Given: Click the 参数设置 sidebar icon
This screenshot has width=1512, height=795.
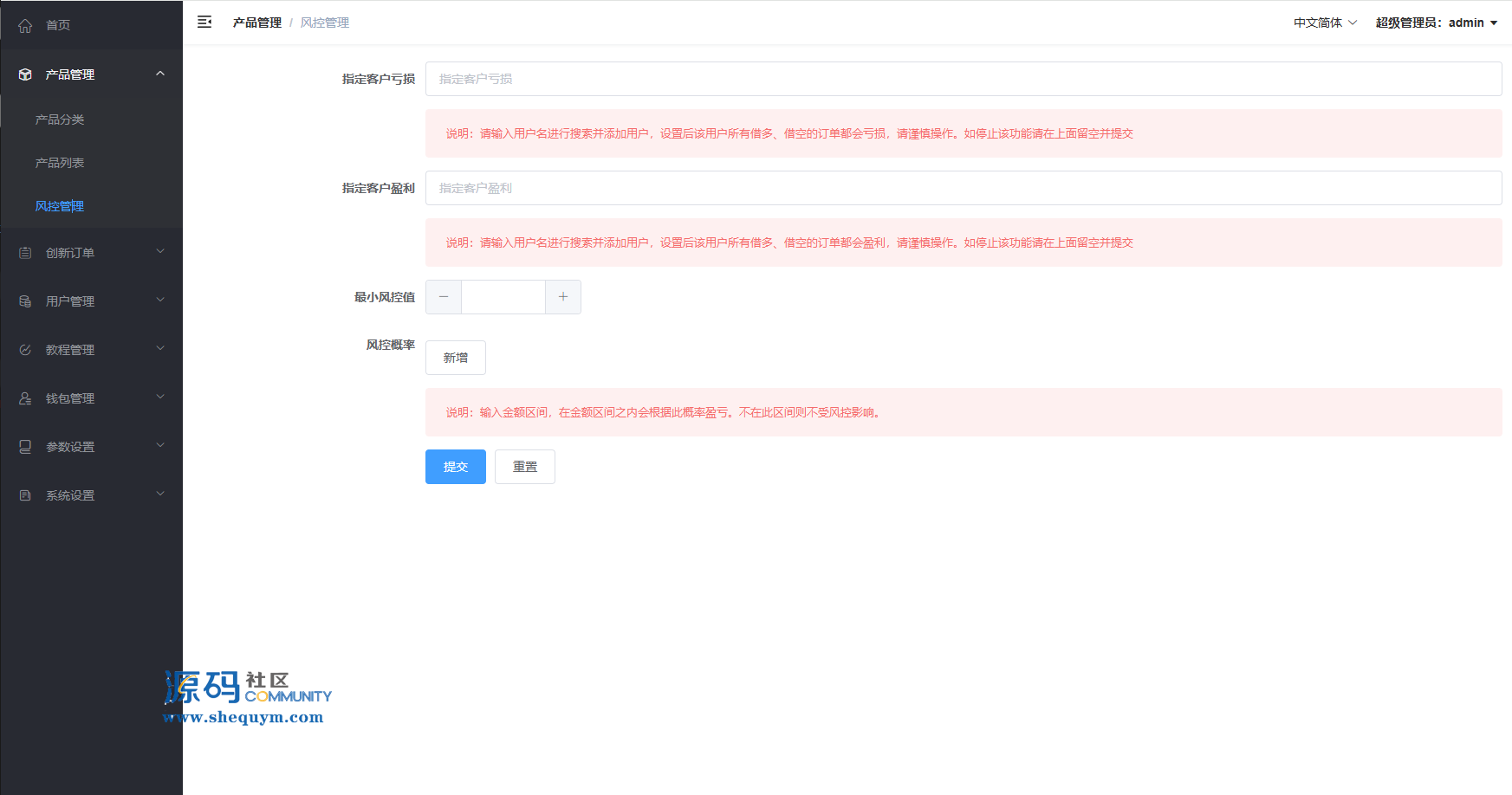Looking at the screenshot, I should (x=25, y=447).
